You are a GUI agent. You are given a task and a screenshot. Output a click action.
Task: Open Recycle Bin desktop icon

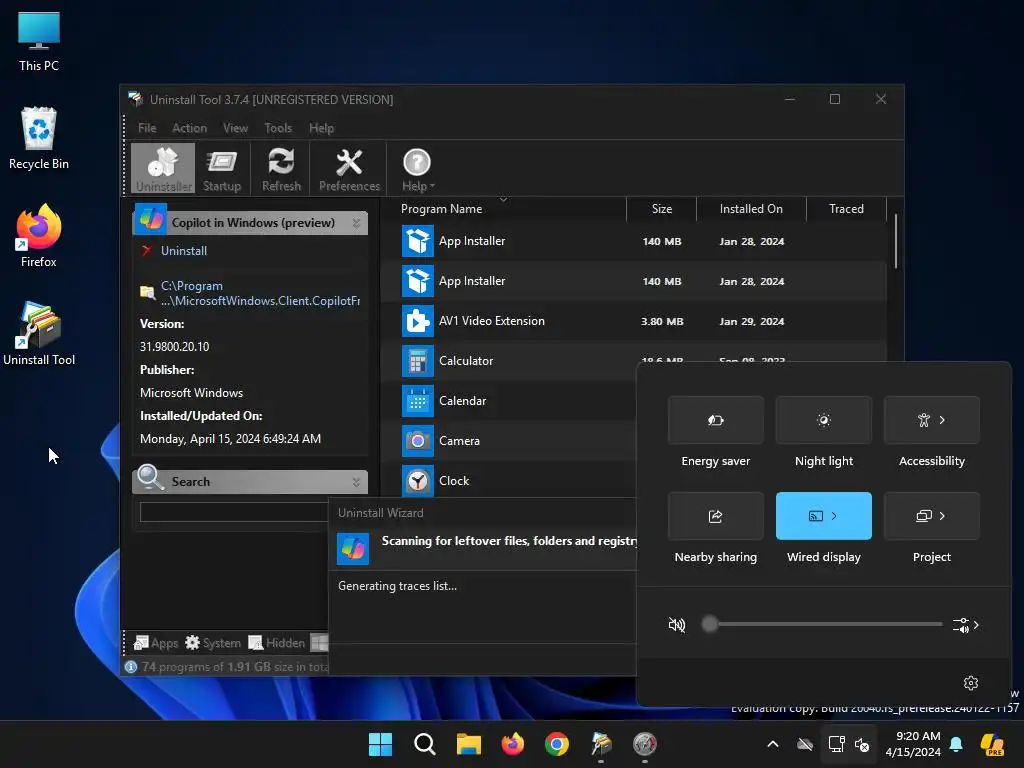(x=39, y=138)
